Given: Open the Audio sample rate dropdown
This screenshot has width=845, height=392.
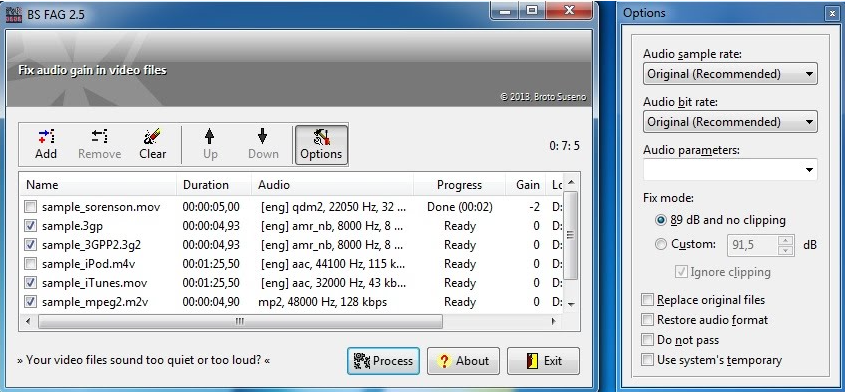Looking at the screenshot, I should (x=730, y=74).
